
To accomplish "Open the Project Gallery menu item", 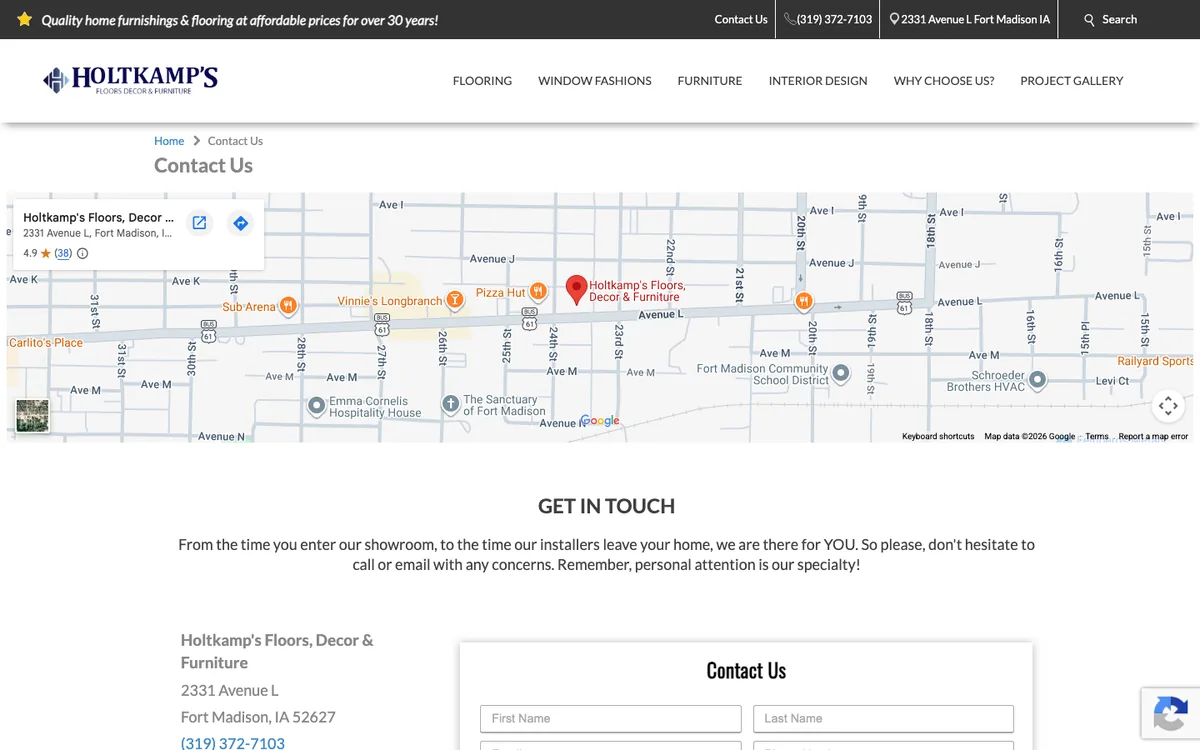I will tap(1072, 81).
